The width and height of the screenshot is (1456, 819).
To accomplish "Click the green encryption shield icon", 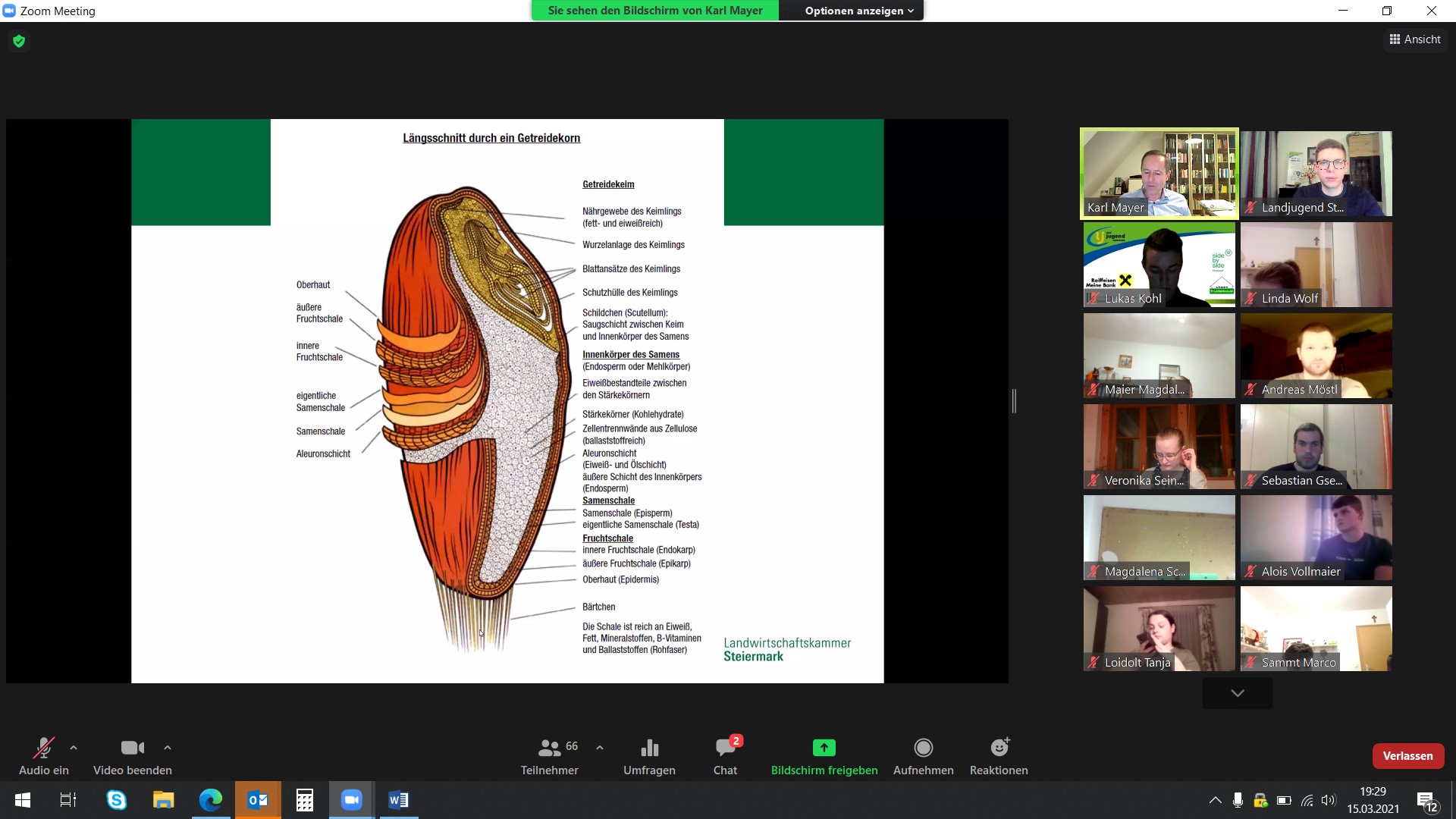I will (19, 41).
